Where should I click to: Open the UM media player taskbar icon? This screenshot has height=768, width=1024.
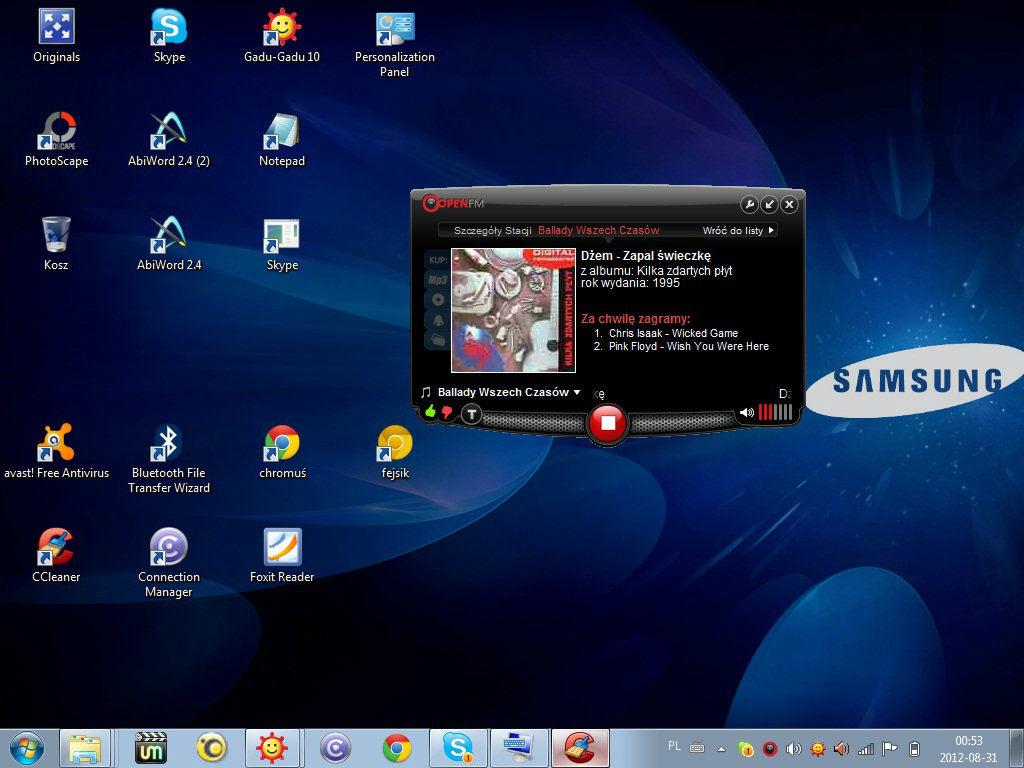tap(150, 748)
